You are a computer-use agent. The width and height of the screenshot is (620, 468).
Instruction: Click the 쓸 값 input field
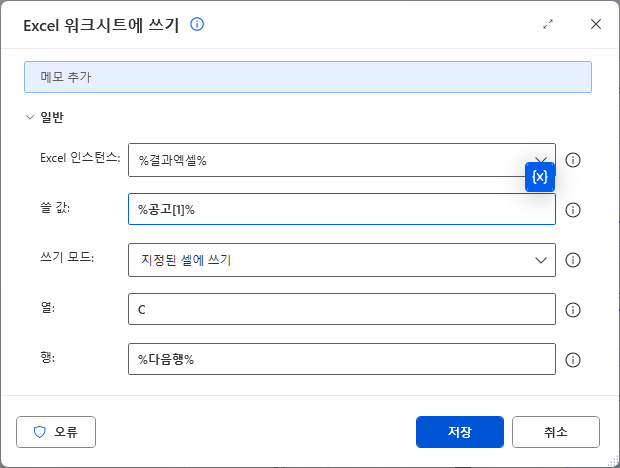[342, 209]
